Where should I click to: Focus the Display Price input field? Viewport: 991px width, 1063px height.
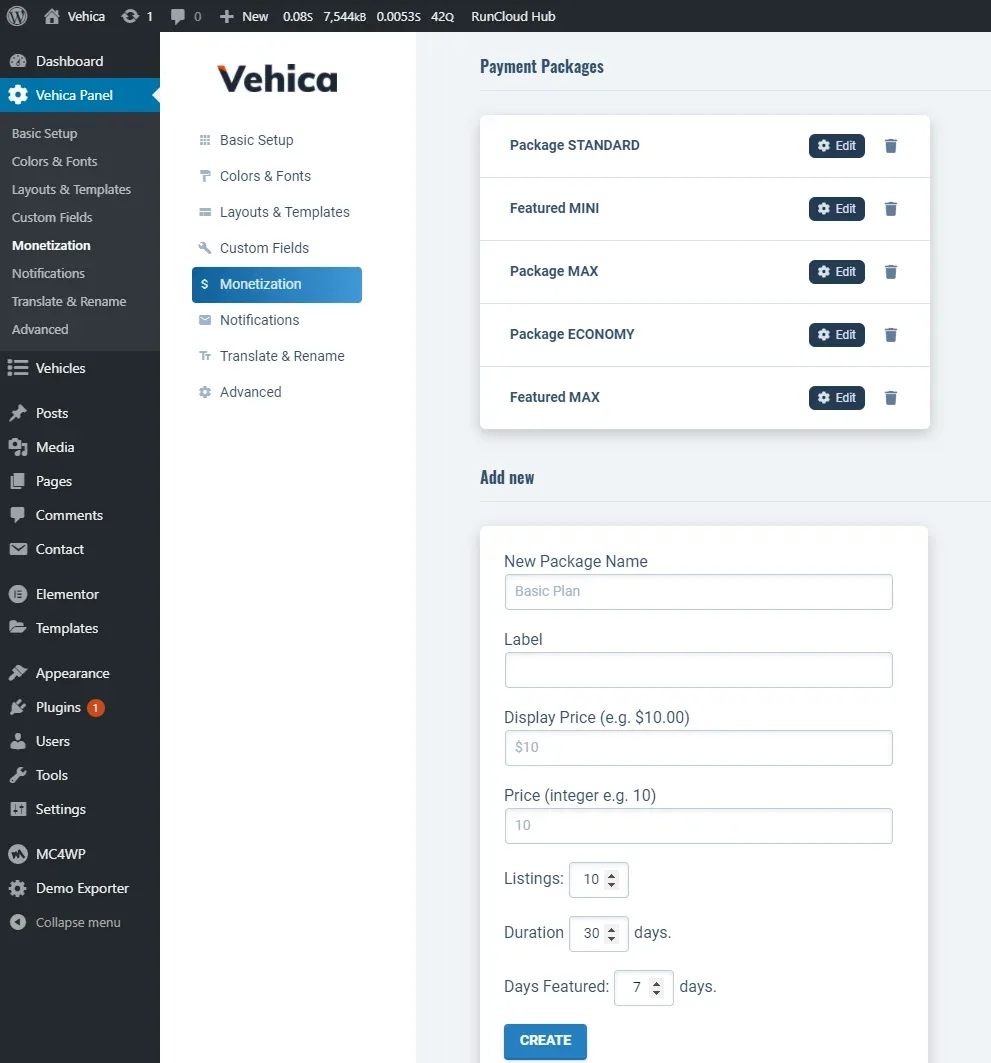(698, 748)
